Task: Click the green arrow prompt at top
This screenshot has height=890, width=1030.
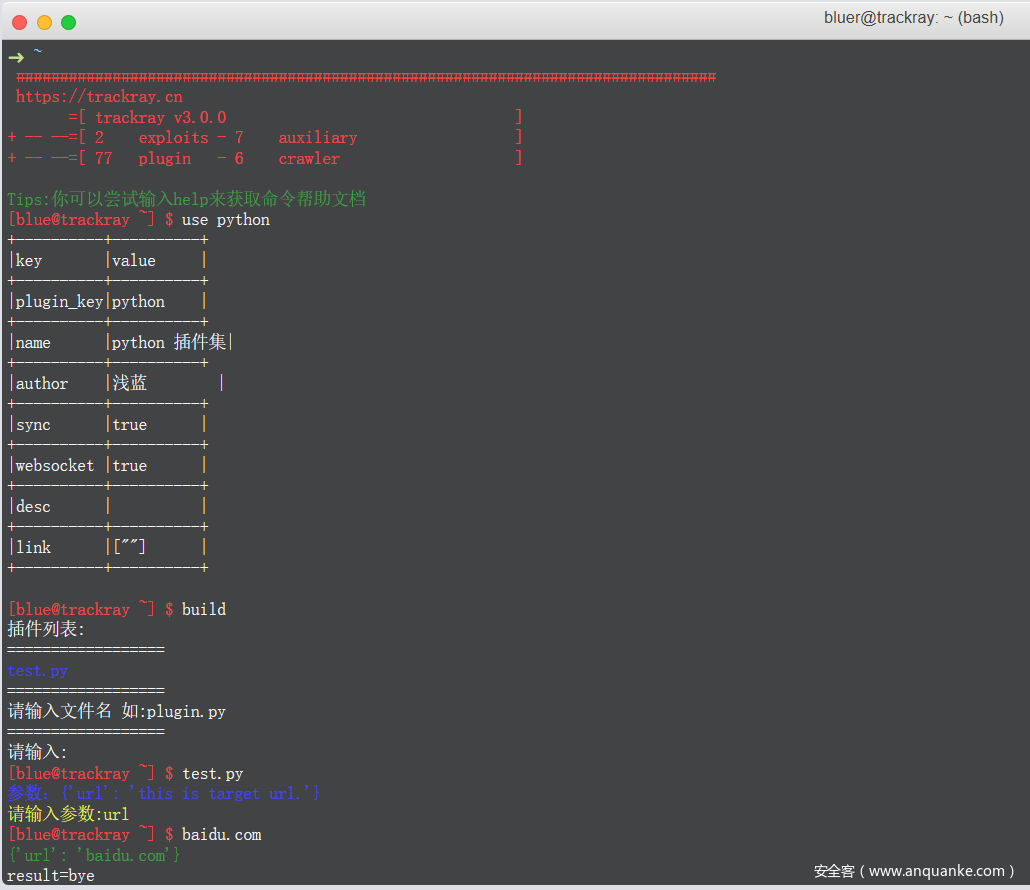Action: (x=16, y=56)
